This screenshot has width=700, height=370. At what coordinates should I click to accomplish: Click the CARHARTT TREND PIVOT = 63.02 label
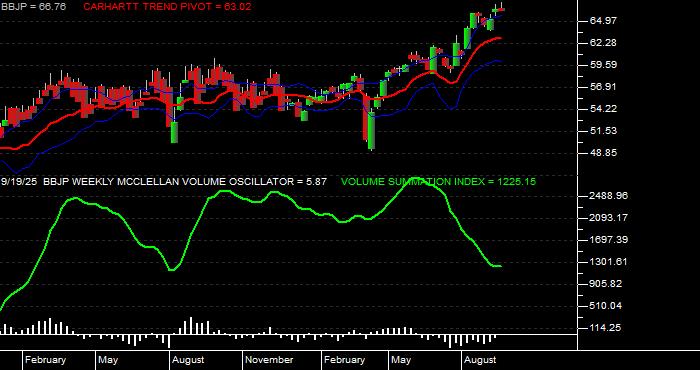[x=167, y=7]
